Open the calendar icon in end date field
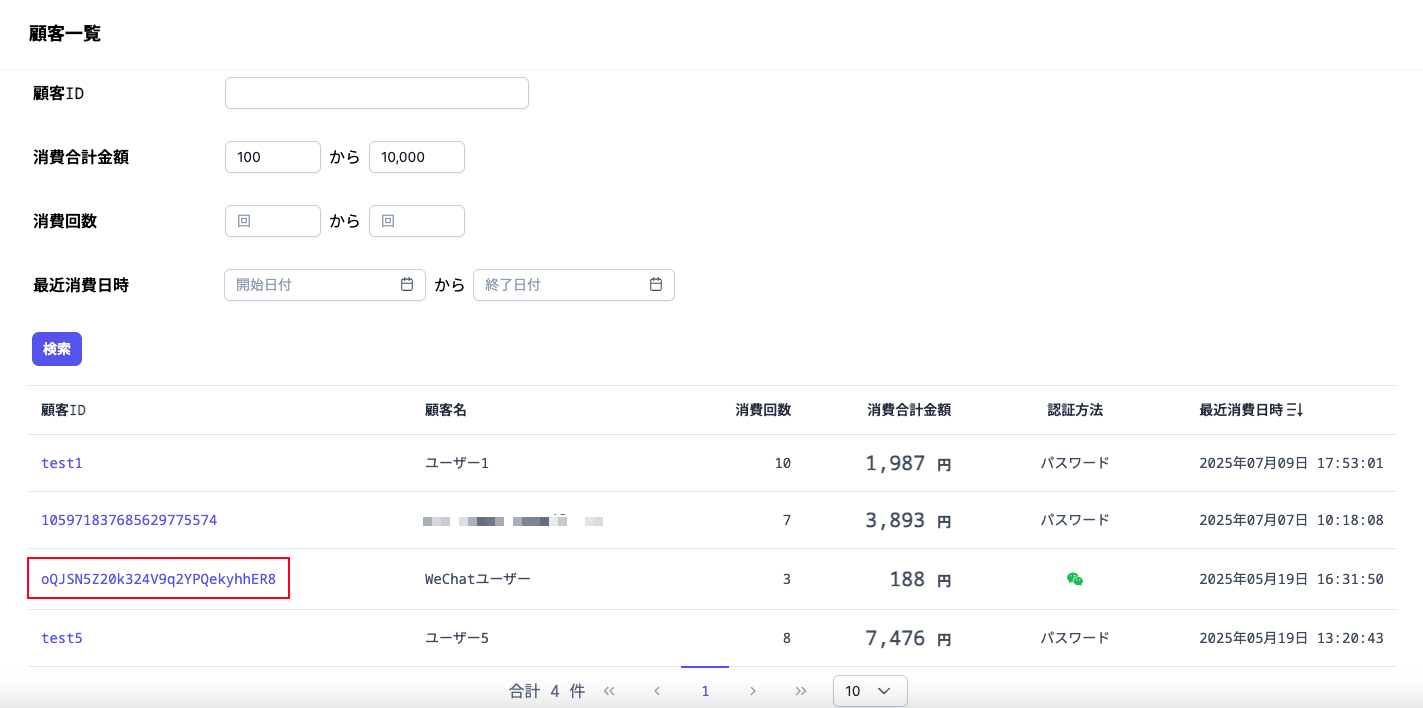 pos(656,285)
